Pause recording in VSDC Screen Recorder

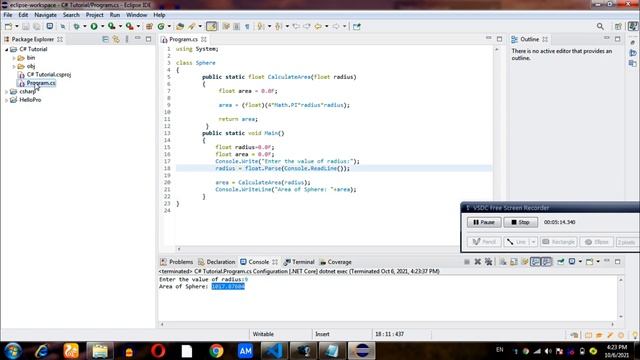(484, 222)
